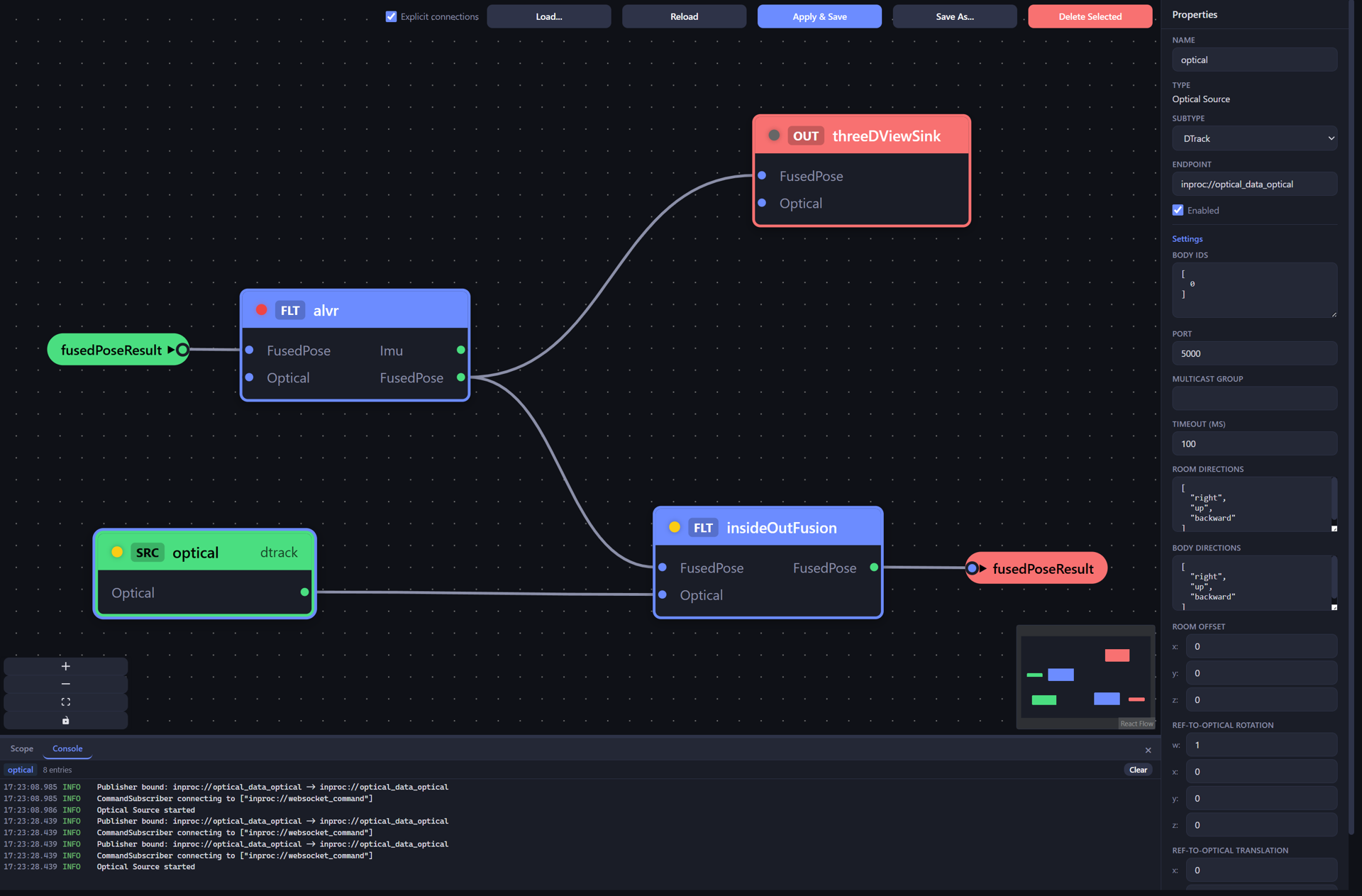
Task: Click the minimap overview
Action: [x=1085, y=677]
